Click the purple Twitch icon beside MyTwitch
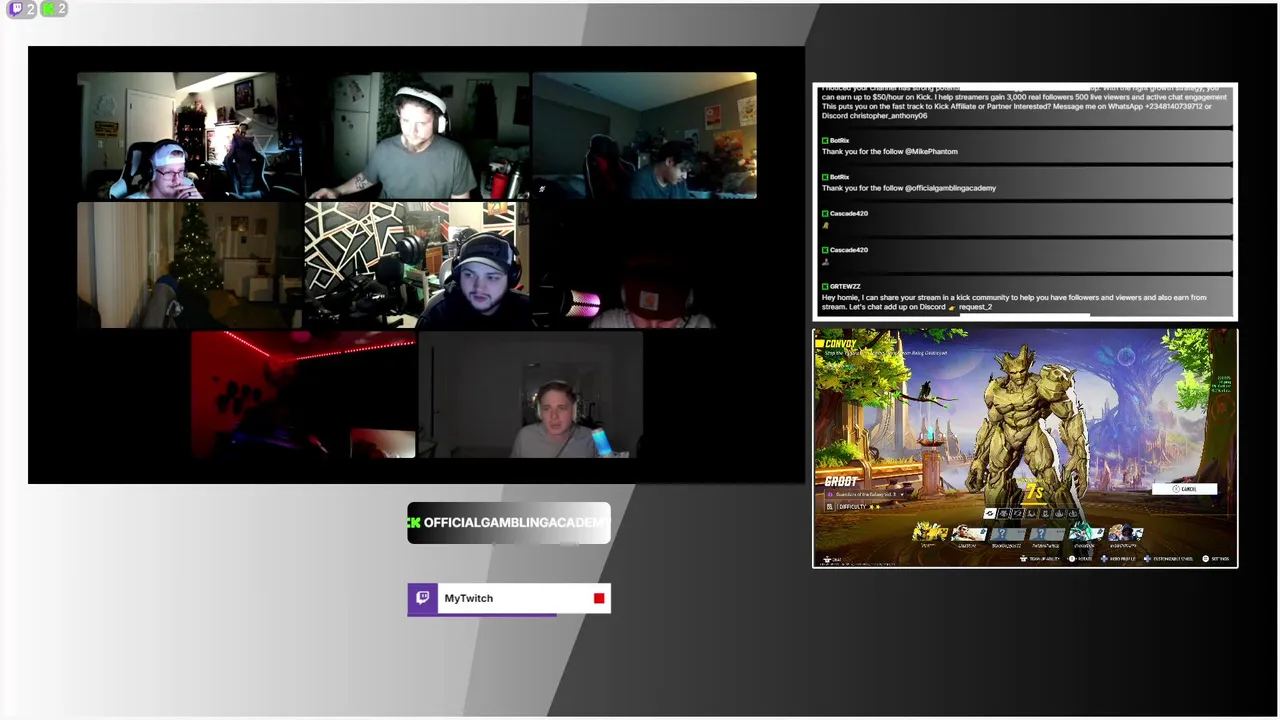The width and height of the screenshot is (1280, 720). pyautogui.click(x=423, y=598)
